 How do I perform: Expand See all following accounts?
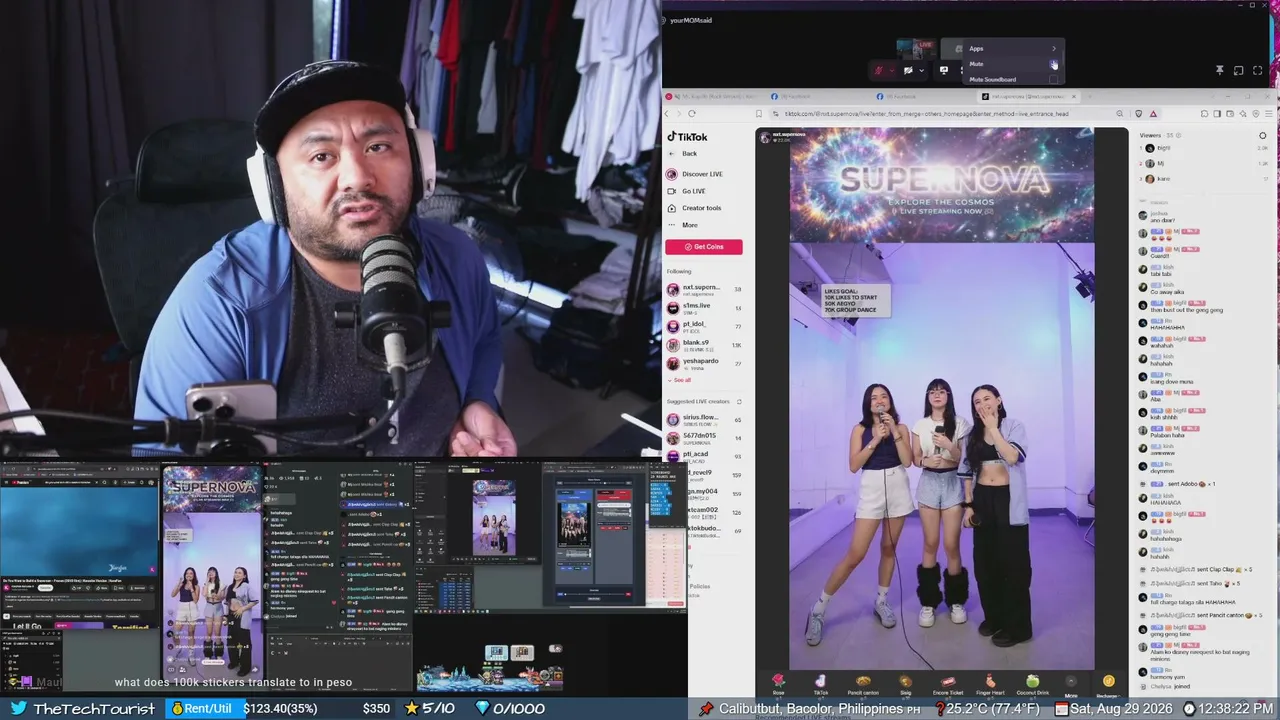click(x=679, y=380)
